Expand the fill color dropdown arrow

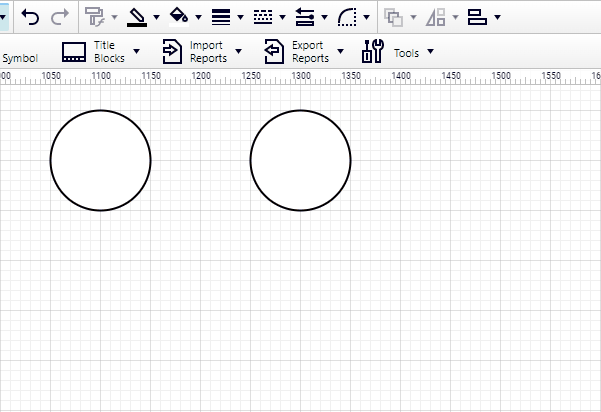click(x=198, y=17)
